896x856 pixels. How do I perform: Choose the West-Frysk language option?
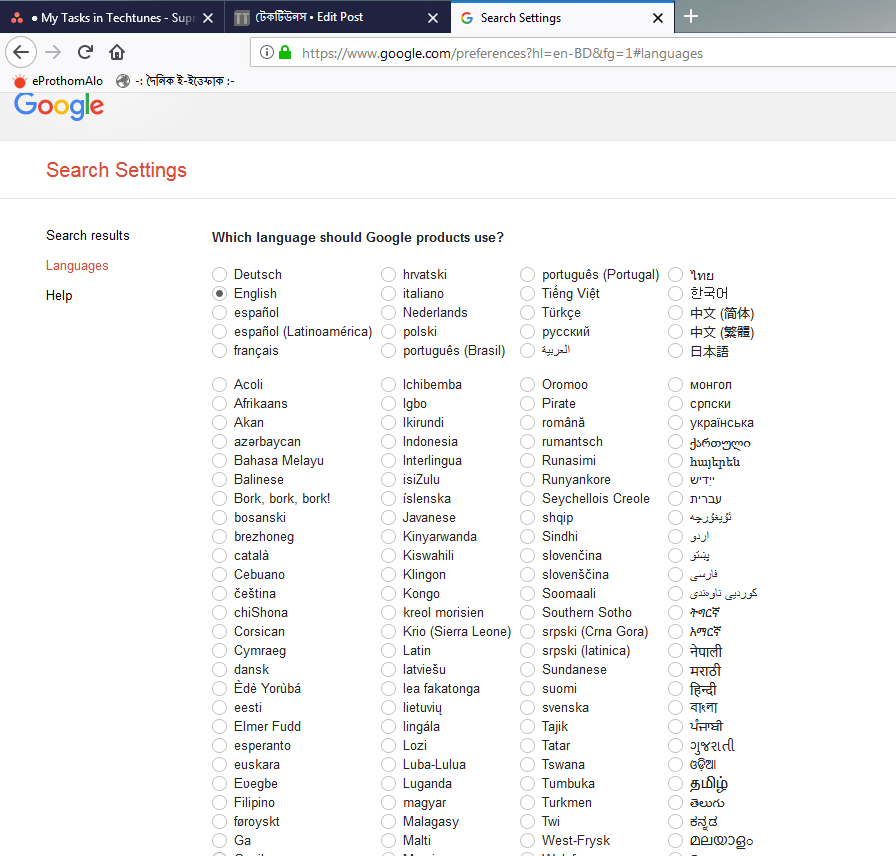(x=527, y=841)
